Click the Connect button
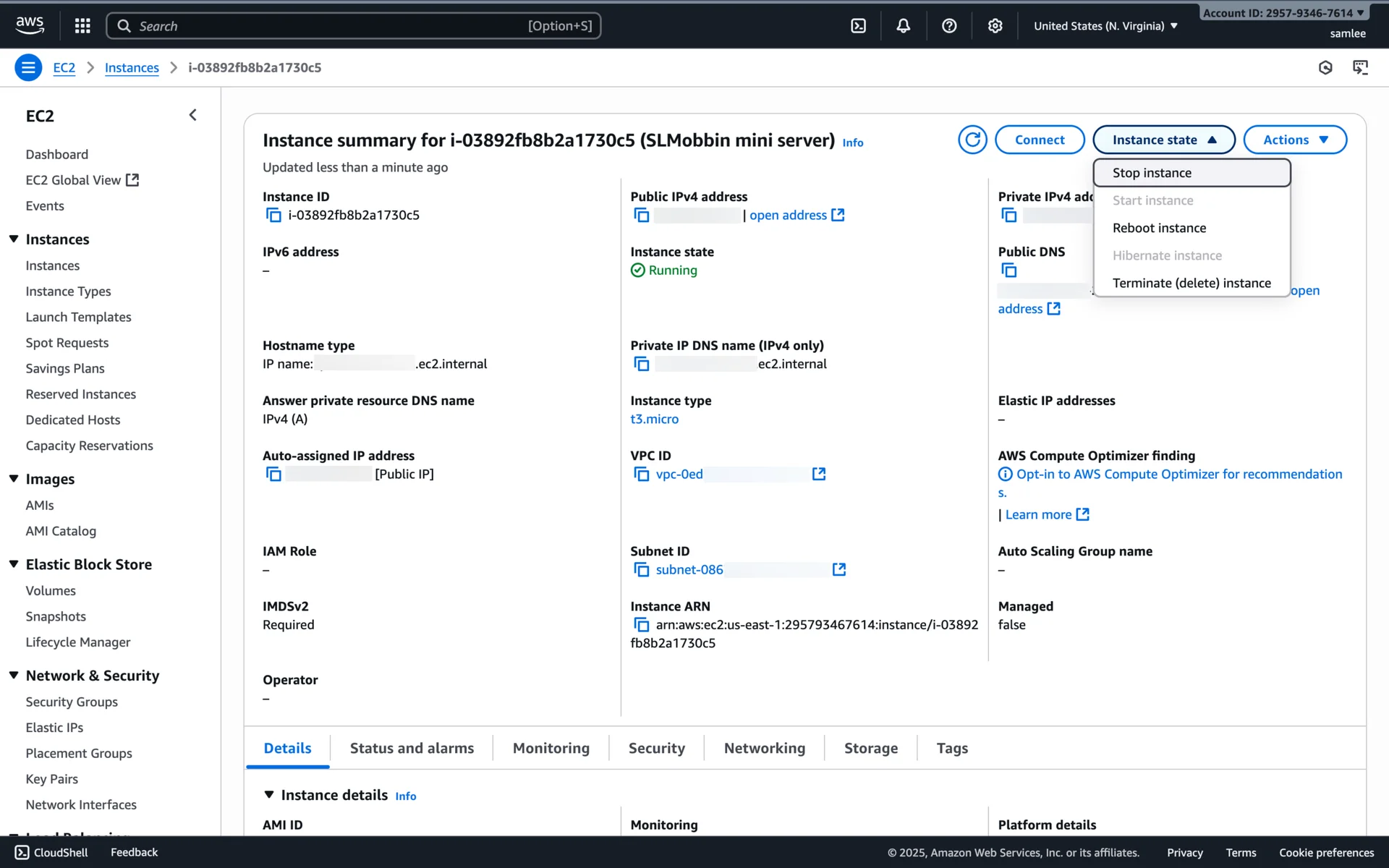The width and height of the screenshot is (1389, 868). [1039, 140]
